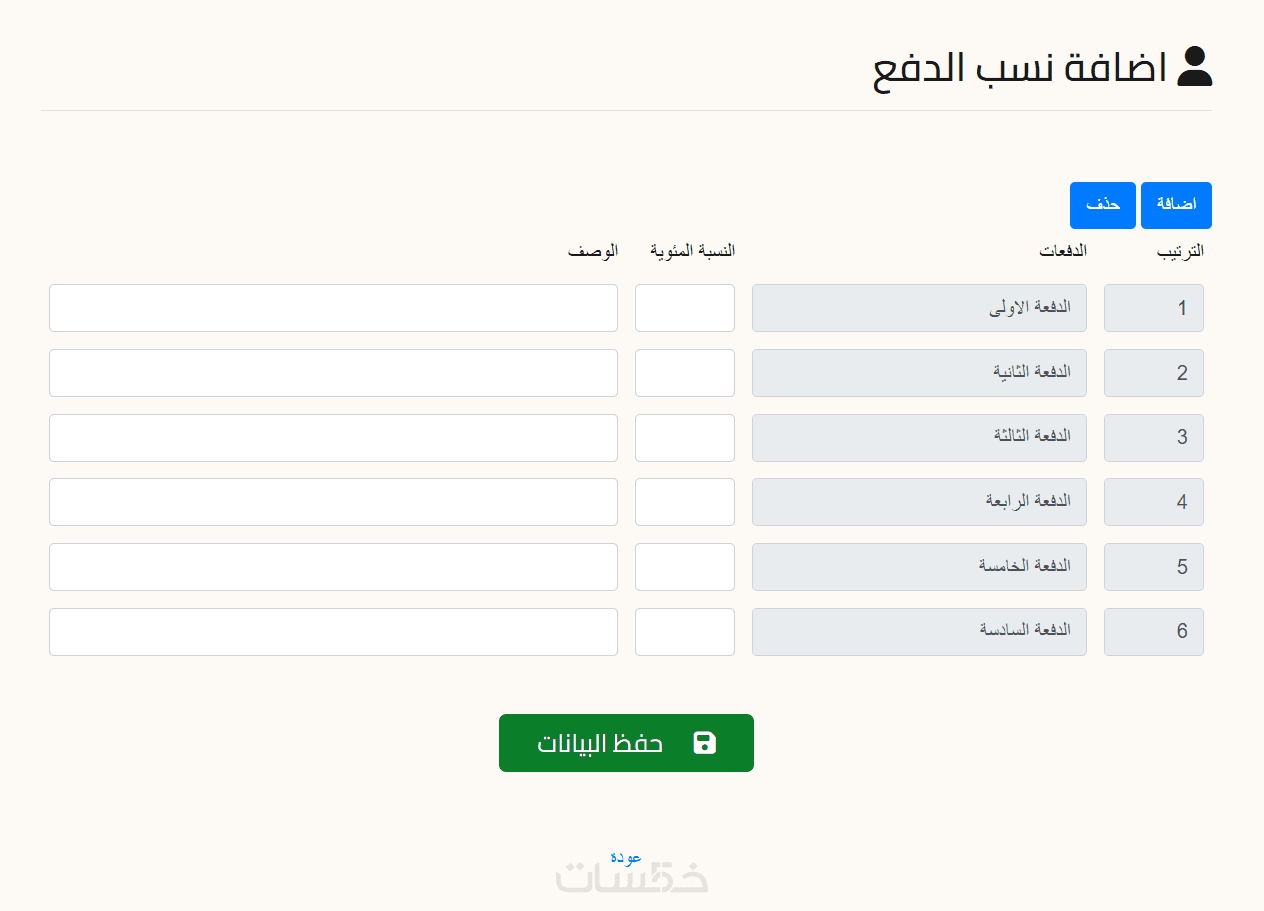
Task: Save data with the green حفظ البيانات button
Action: tap(626, 743)
